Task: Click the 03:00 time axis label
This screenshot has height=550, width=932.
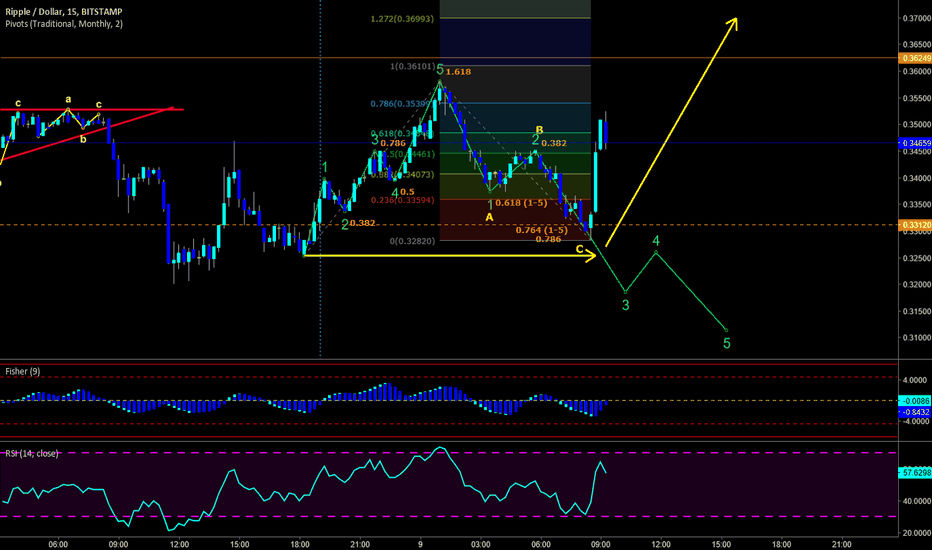Action: point(481,544)
